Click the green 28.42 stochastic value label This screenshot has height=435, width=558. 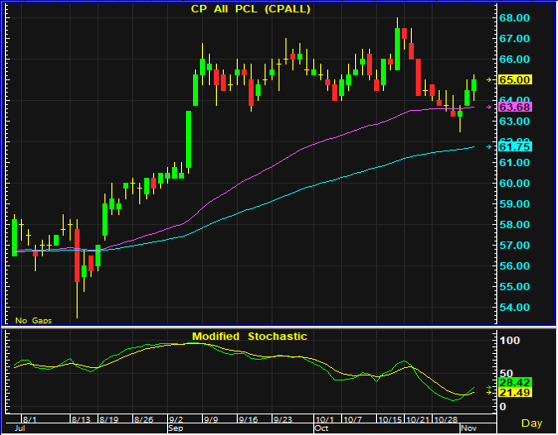pyautogui.click(x=515, y=383)
